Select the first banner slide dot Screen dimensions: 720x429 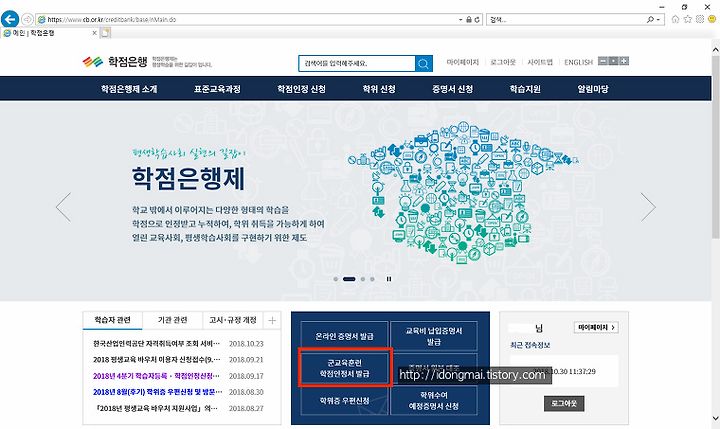[x=336, y=279]
